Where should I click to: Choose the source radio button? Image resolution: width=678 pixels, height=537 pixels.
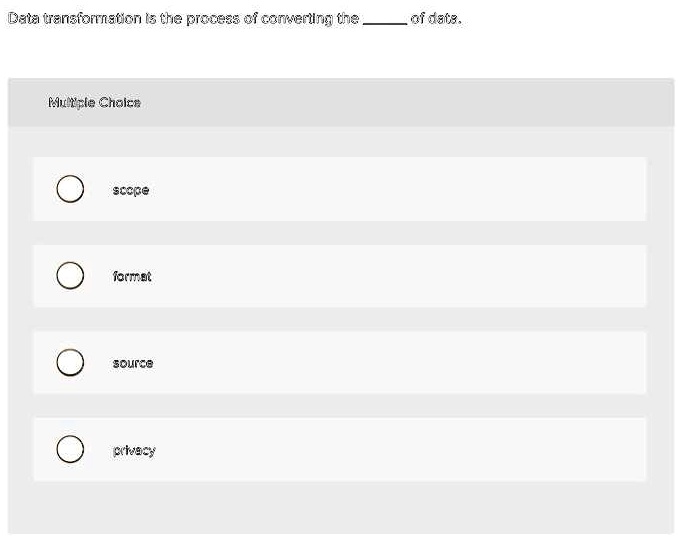(70, 362)
